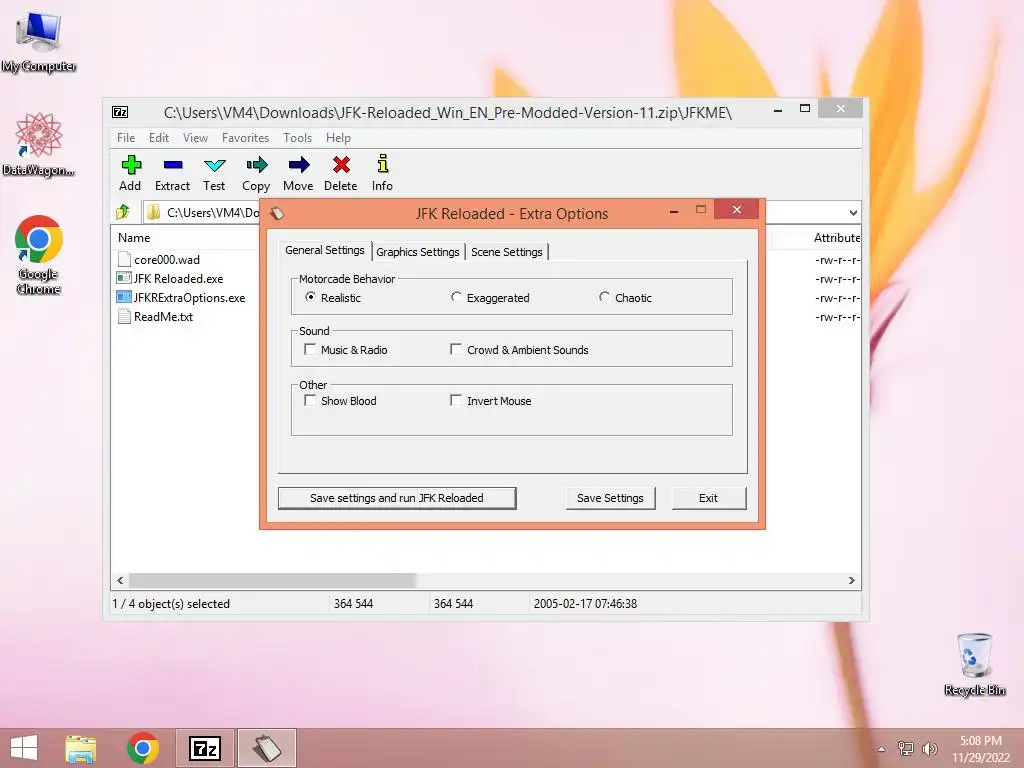Click the Test toolbar icon in 7-Zip
Screen dimensions: 1024x768
(214, 165)
